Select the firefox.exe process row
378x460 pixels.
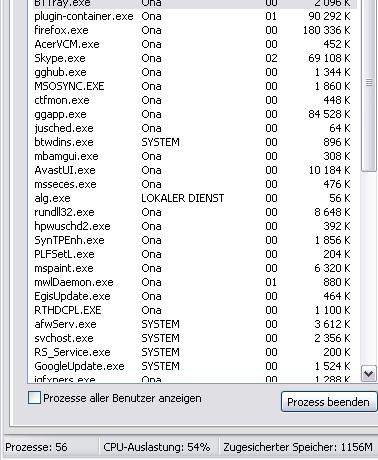[x=192, y=30]
